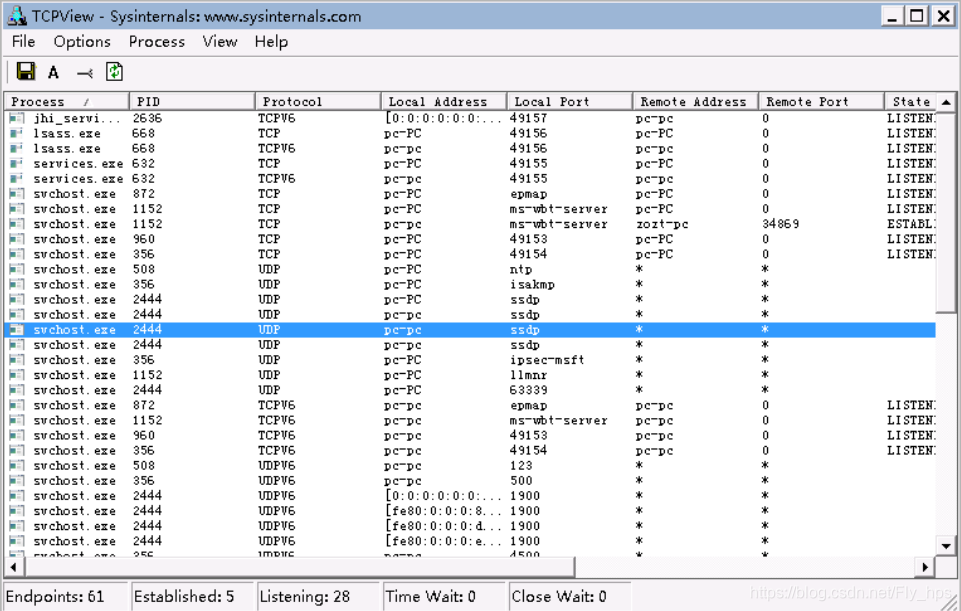Click horizontal scrollbar right arrow
Viewport: 961px width, 611px height.
[925, 567]
